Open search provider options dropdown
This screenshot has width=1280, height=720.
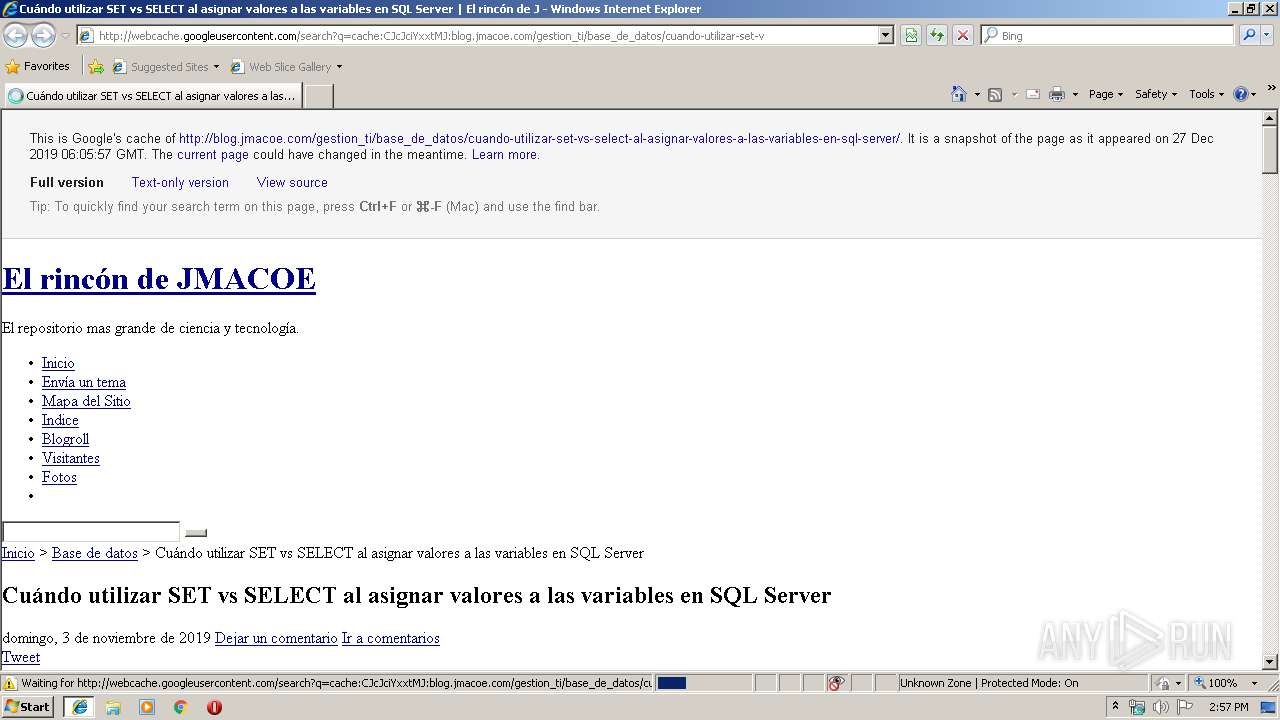coord(1269,35)
